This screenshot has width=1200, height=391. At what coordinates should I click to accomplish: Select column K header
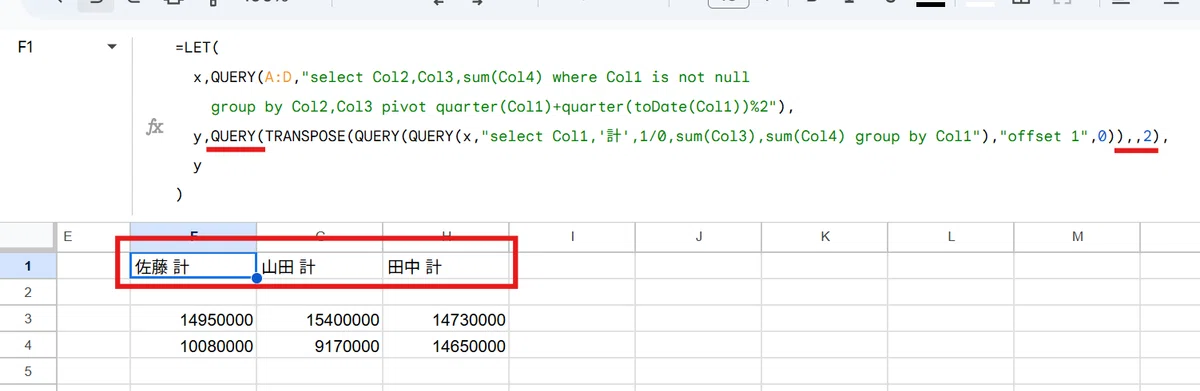(825, 236)
